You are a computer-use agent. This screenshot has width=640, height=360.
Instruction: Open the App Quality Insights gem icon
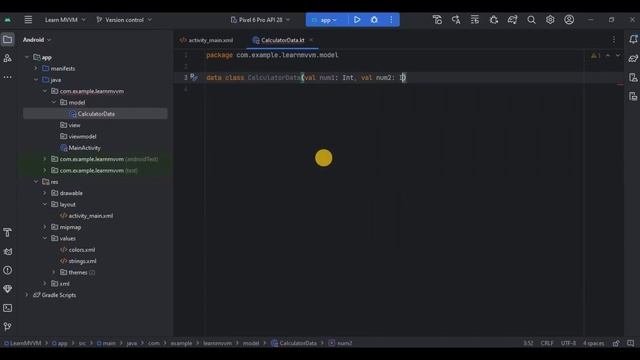click(x=7, y=289)
